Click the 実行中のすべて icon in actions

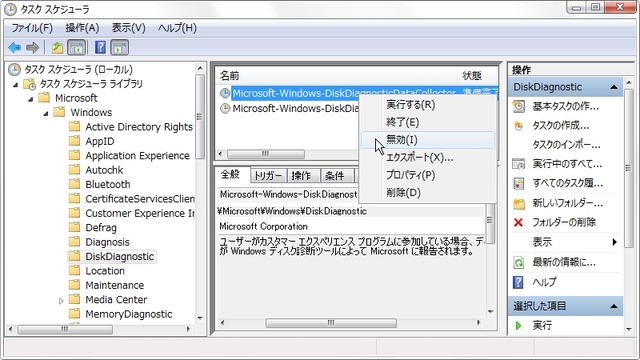518,164
